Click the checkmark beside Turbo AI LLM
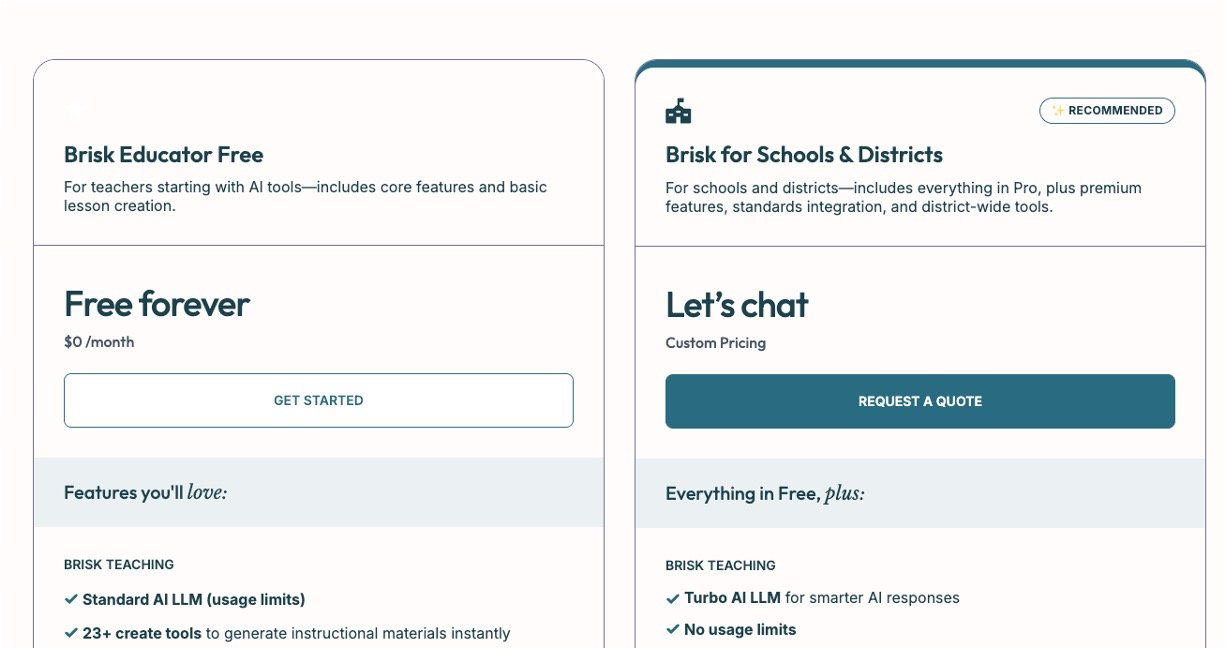 [x=673, y=598]
